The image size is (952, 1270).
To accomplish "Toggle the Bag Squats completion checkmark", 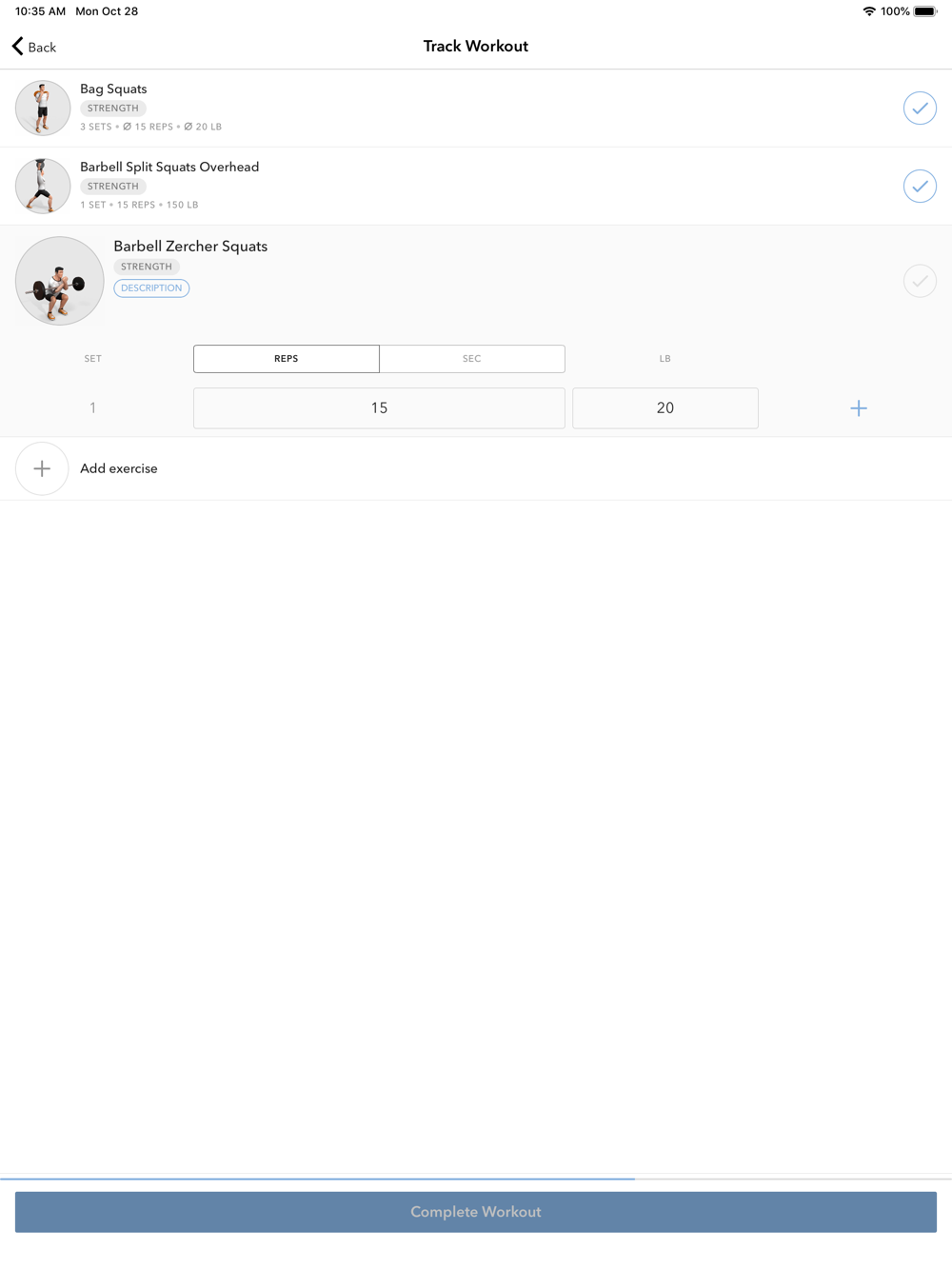I will 920,108.
